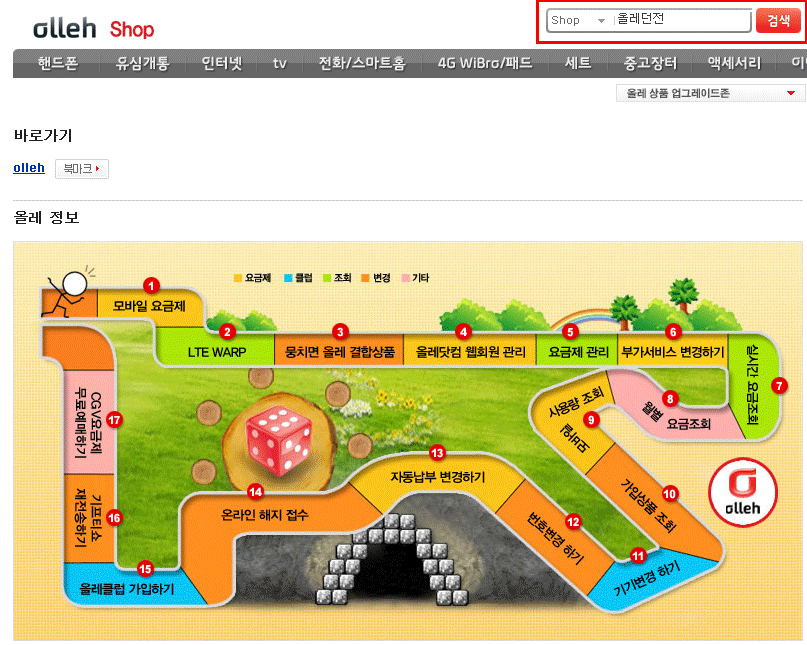Open the tv menu
Viewport: 807px width, 645px height.
point(279,63)
